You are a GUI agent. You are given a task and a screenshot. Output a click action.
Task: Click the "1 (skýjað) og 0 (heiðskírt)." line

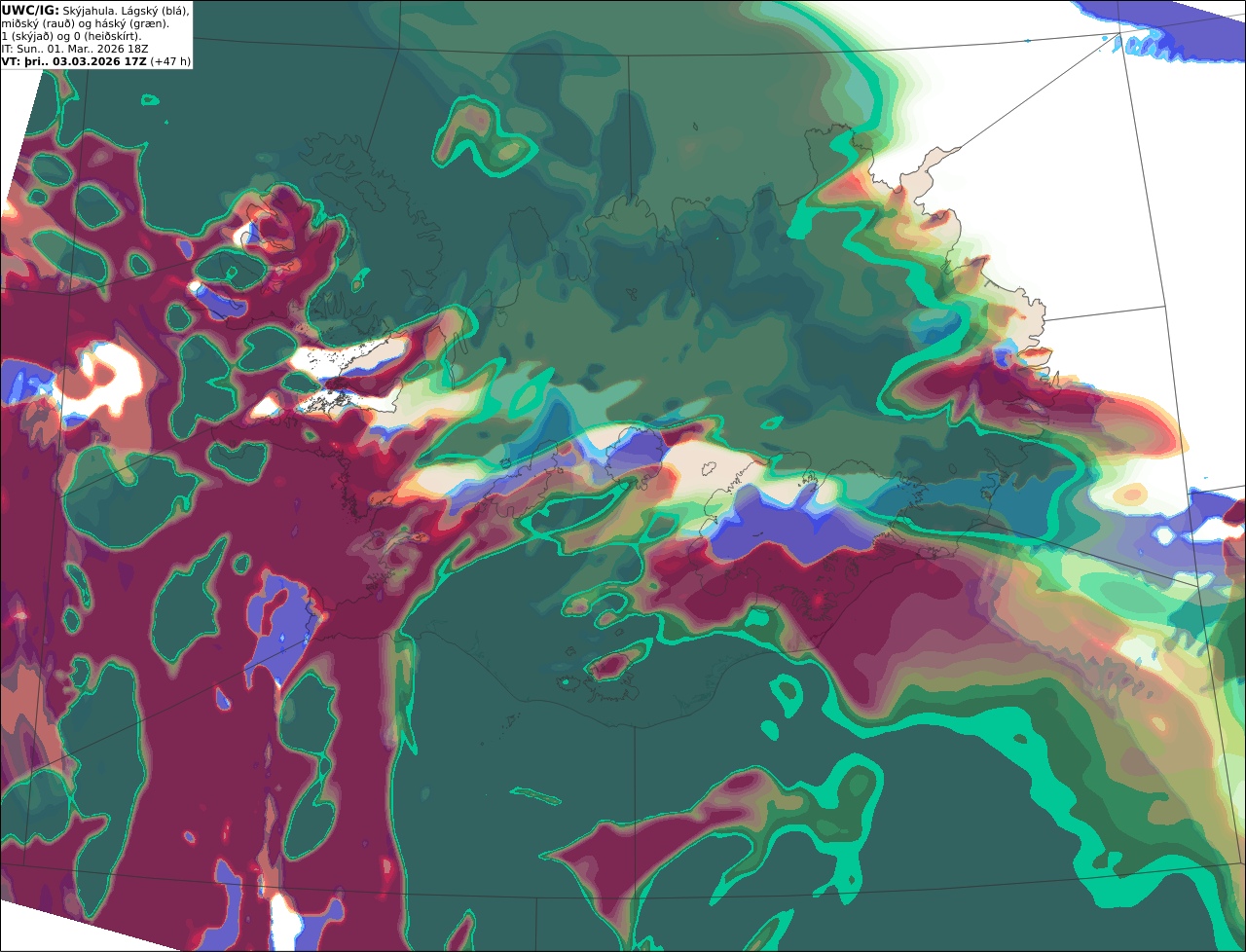[x=71, y=36]
